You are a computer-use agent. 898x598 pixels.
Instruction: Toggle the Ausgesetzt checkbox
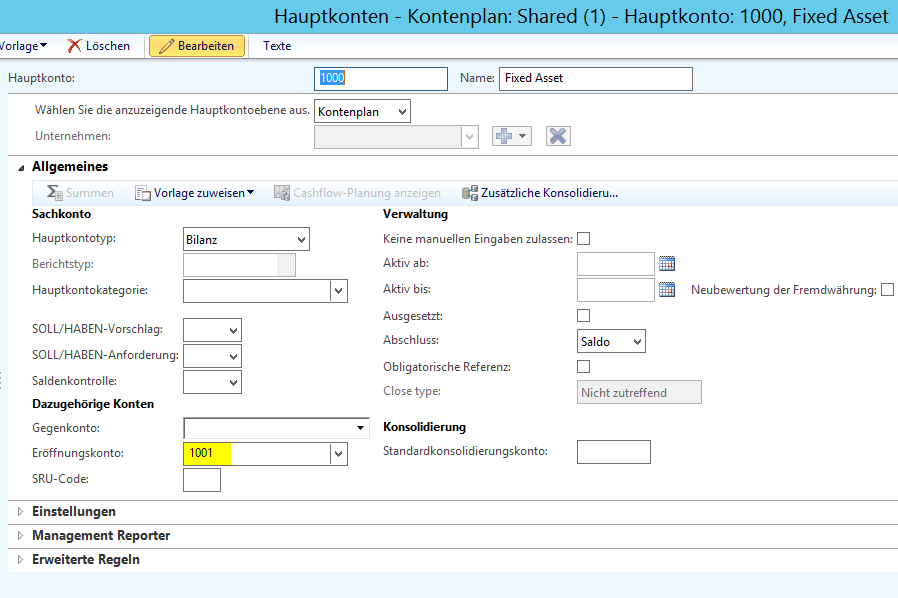(x=584, y=316)
